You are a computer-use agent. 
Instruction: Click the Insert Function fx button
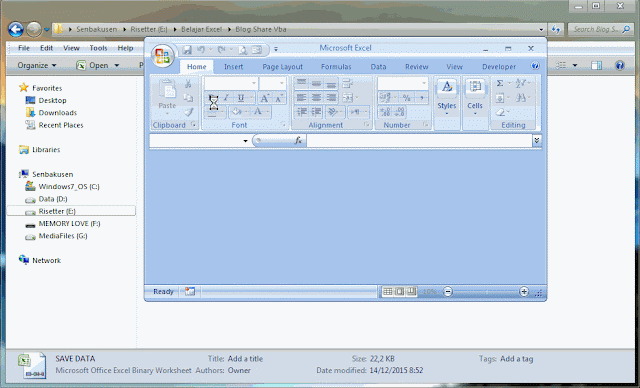(298, 140)
